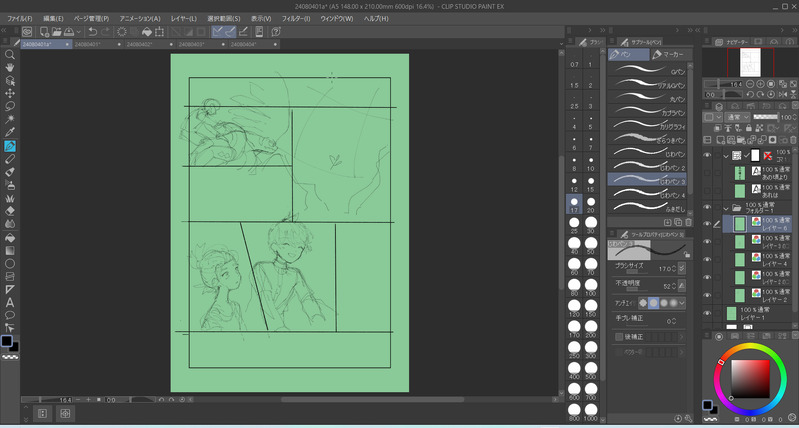Viewport: 799px width, 428px height.
Task: Open the opacity dynamics settings button
Action: [682, 286]
